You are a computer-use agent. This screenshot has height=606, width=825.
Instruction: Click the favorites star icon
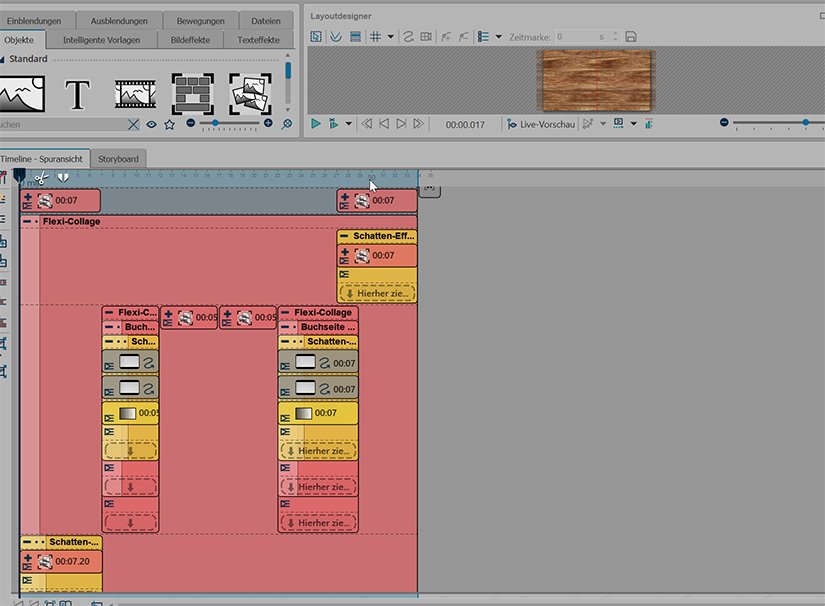169,124
